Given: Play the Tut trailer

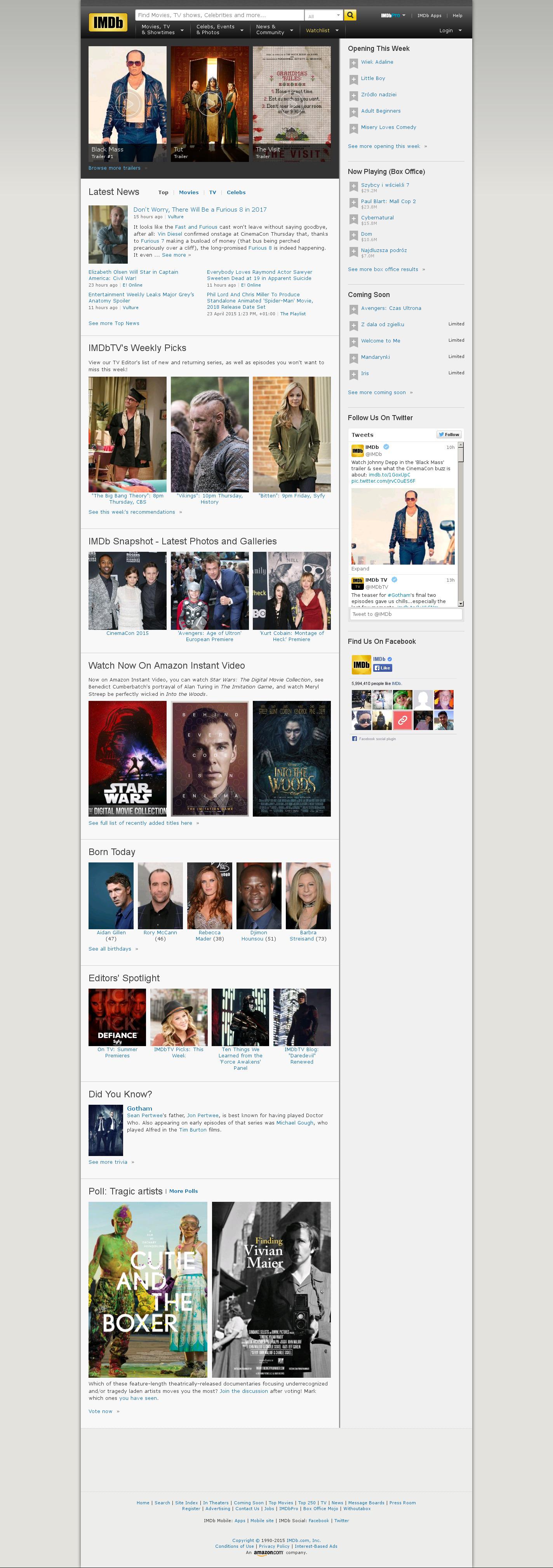Looking at the screenshot, I should coord(209,103).
